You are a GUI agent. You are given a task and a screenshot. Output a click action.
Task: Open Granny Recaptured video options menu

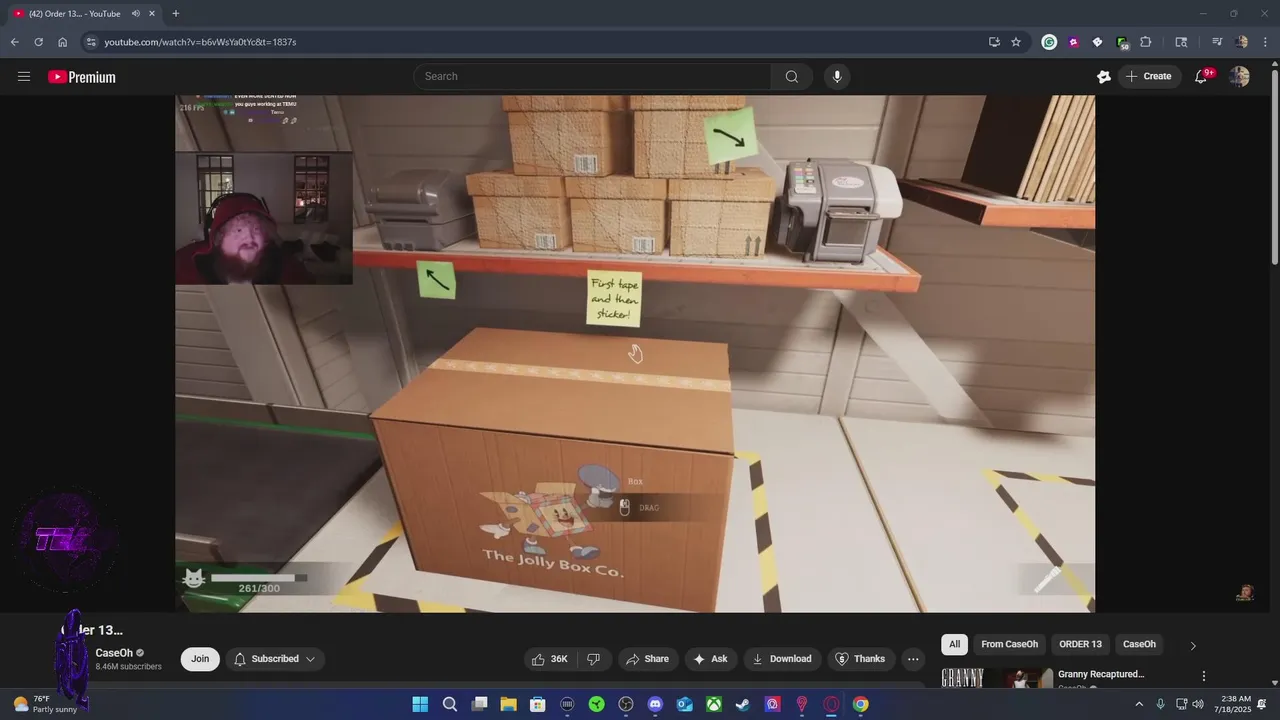[1204, 676]
